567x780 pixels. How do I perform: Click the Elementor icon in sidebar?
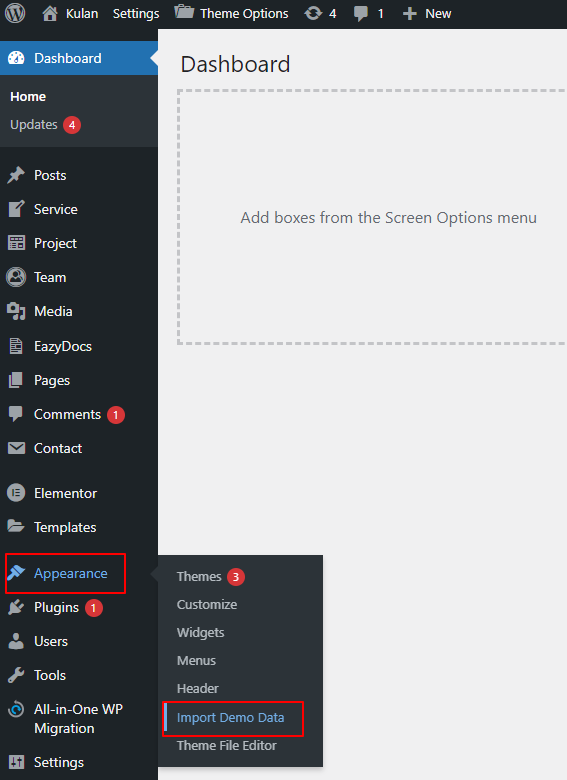pos(16,493)
